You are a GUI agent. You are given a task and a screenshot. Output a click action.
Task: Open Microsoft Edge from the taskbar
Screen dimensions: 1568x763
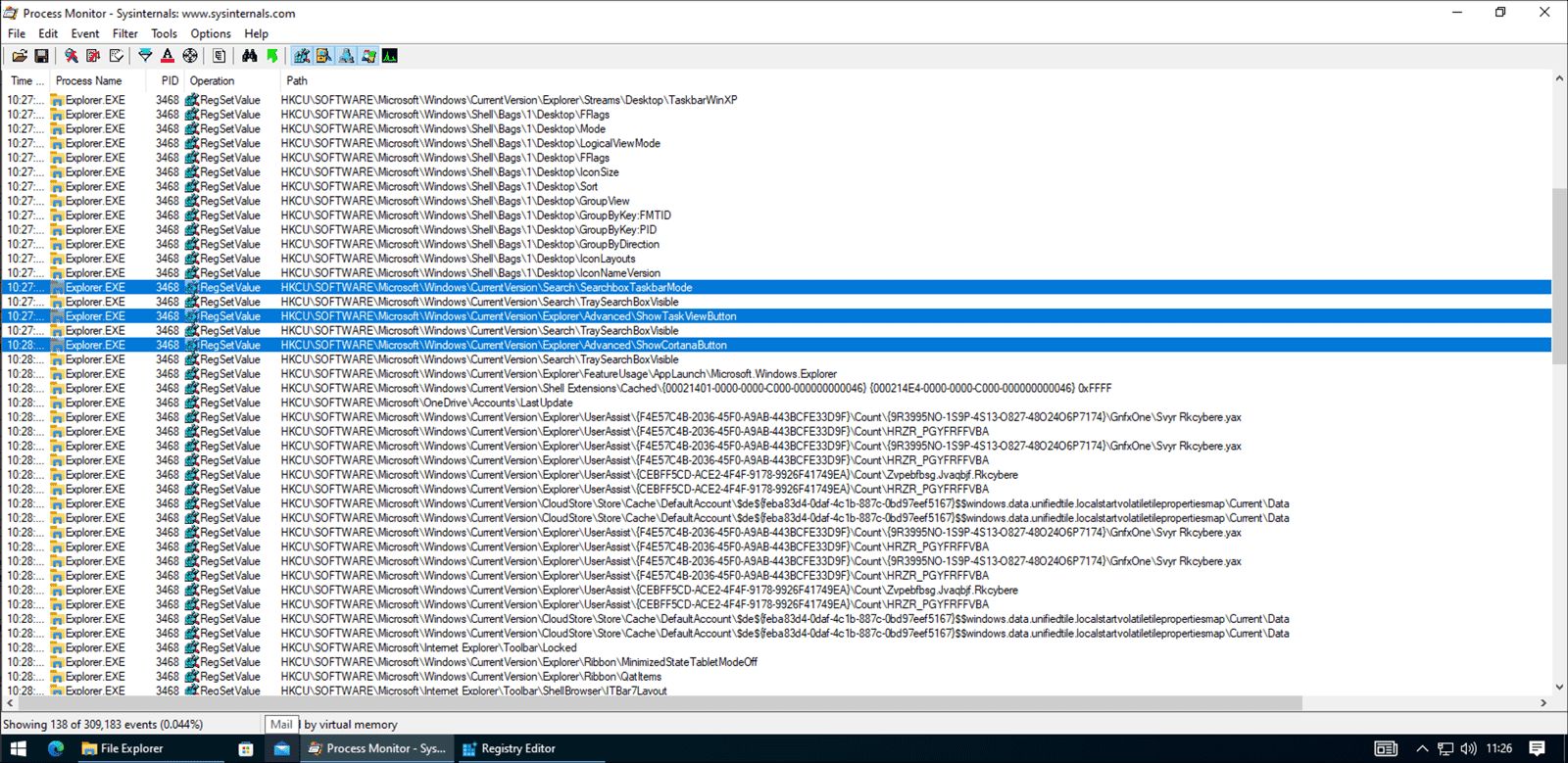56,748
